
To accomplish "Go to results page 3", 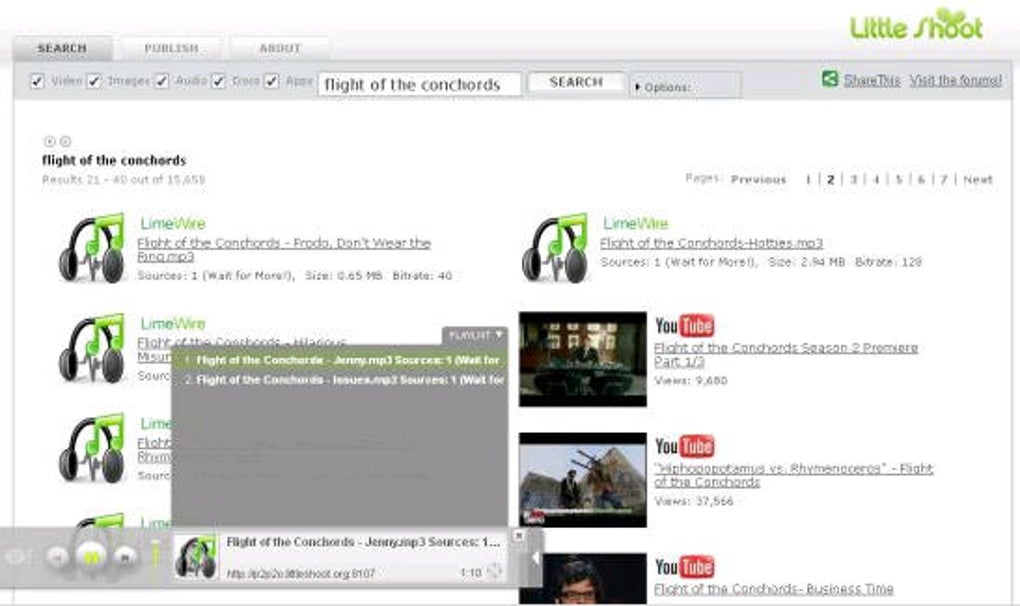I will [853, 179].
